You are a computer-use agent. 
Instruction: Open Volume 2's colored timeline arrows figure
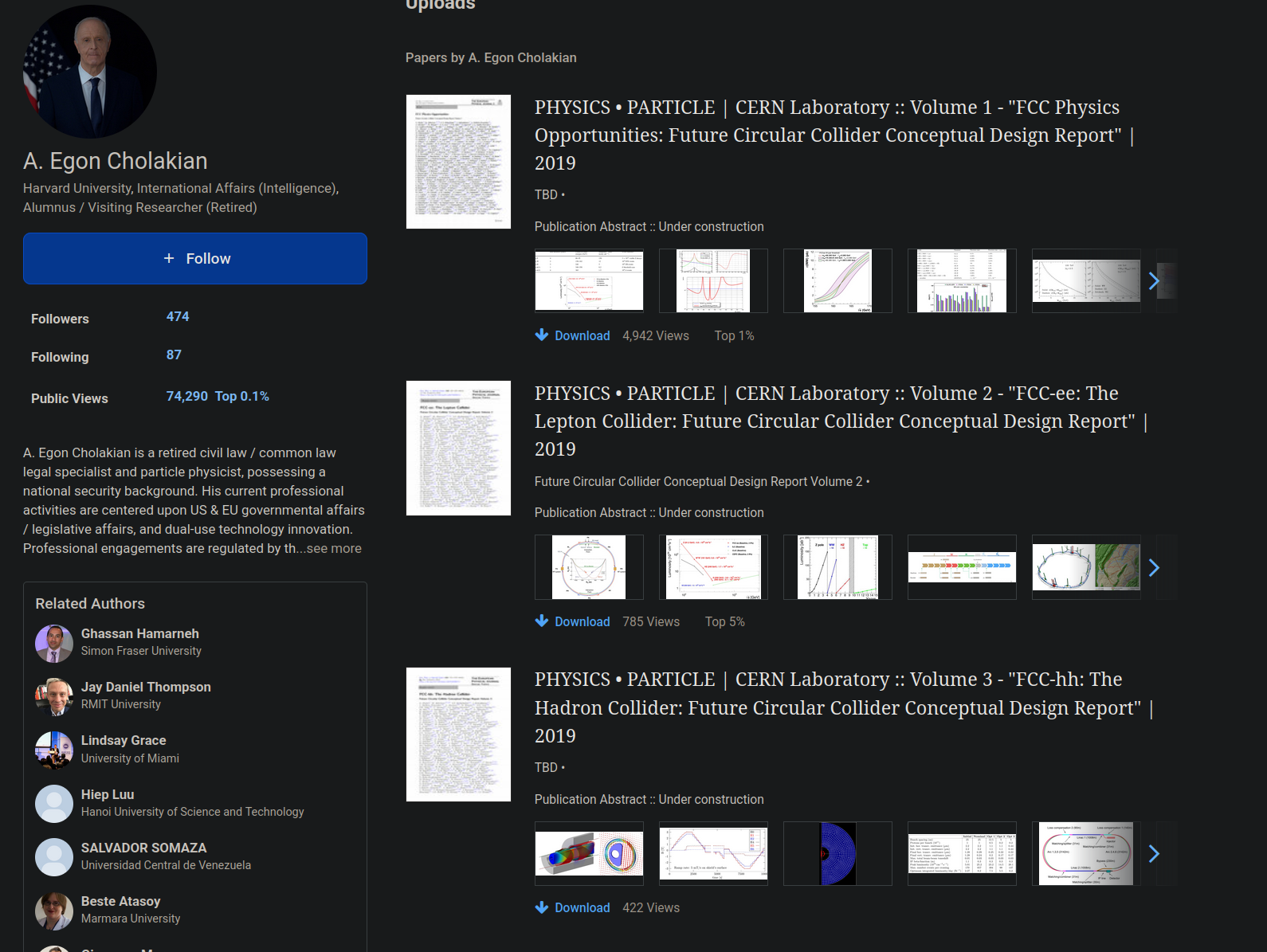(962, 567)
